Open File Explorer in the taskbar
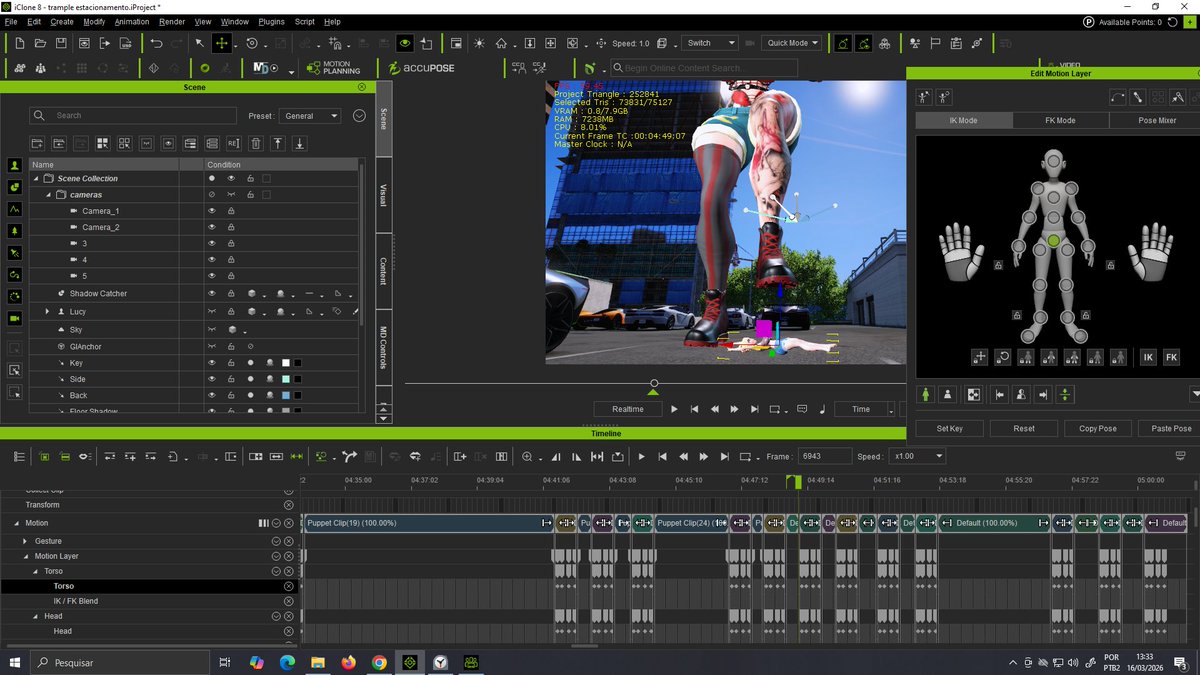Image resolution: width=1200 pixels, height=675 pixels. (317, 662)
